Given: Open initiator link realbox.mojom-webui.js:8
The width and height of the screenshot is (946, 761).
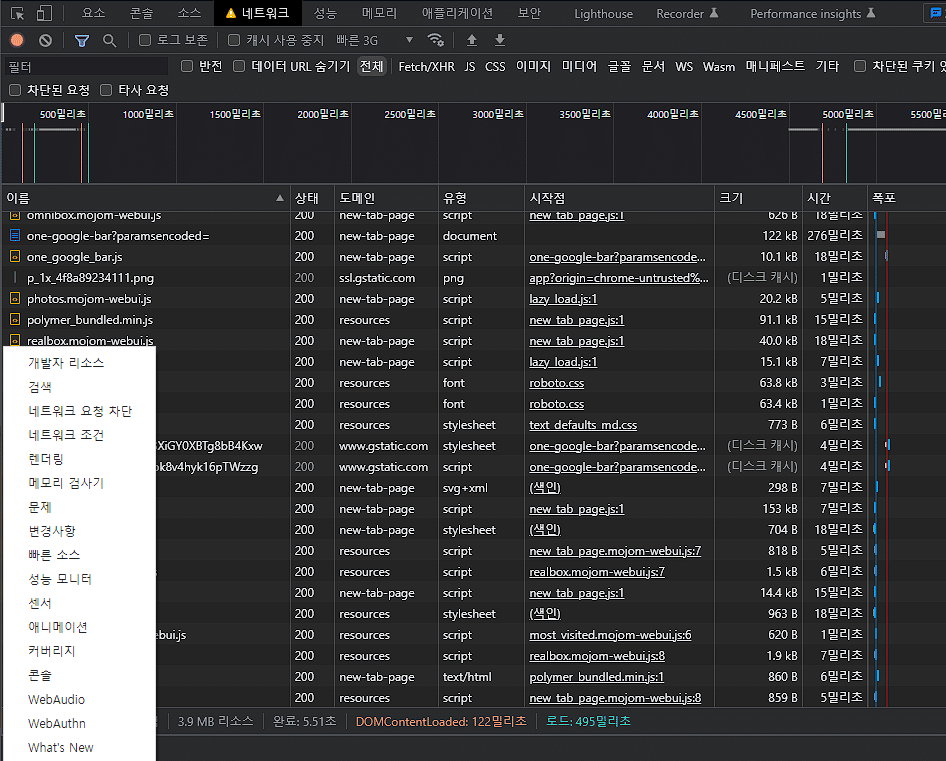Looking at the screenshot, I should tap(597, 656).
